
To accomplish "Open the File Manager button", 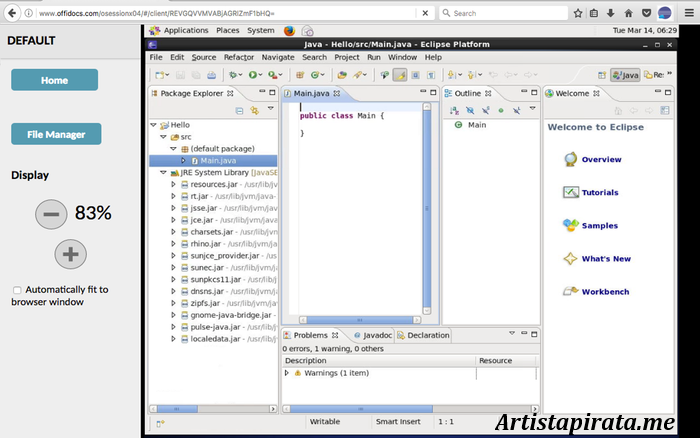I will click(x=56, y=134).
